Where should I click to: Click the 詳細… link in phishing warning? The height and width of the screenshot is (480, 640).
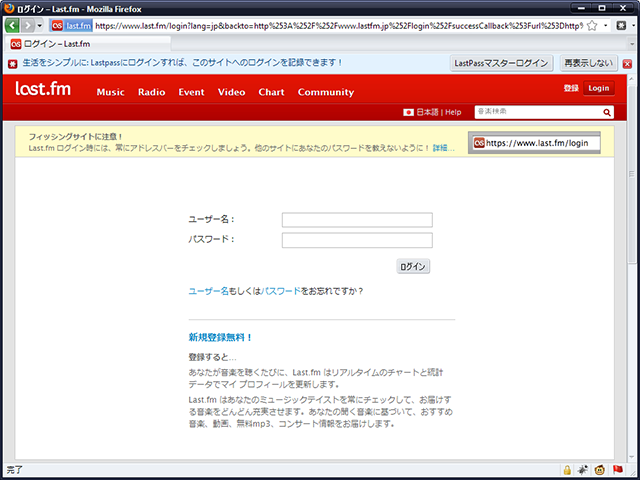[443, 148]
